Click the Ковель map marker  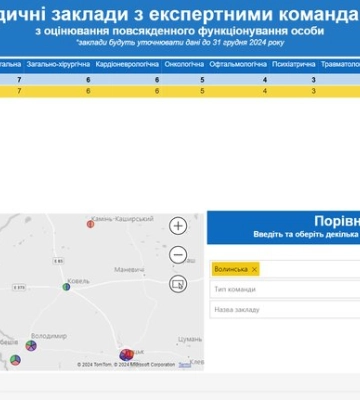(66, 287)
